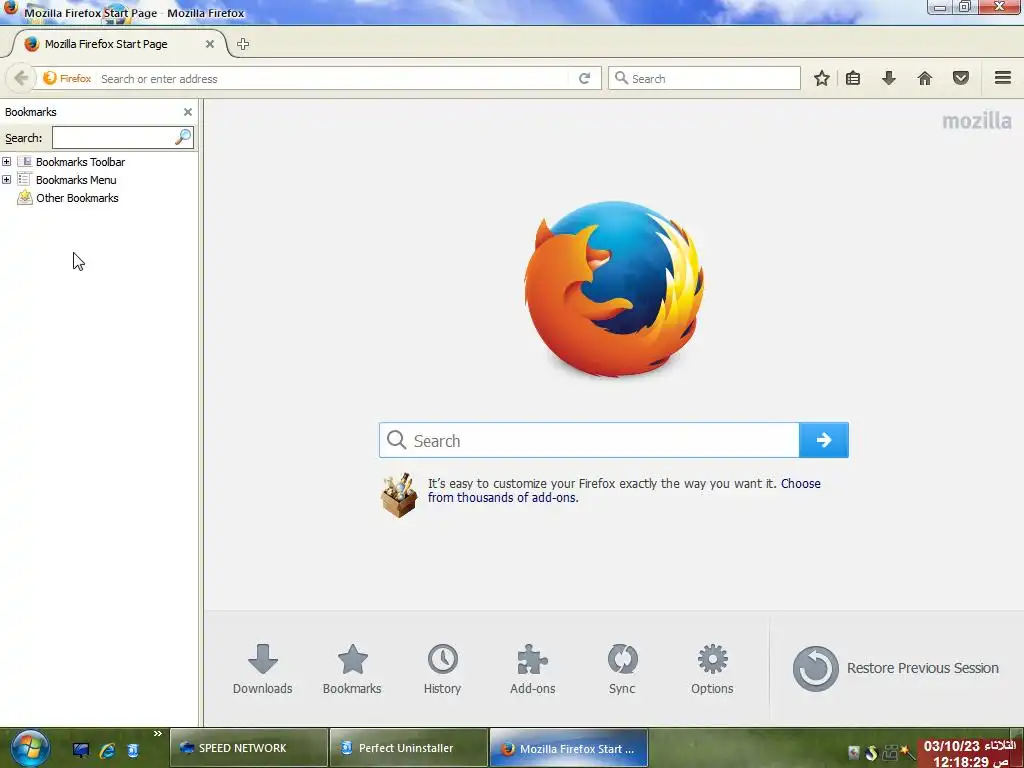Screen dimensions: 1024x768
Task: Open Bookmarks from start page launcher
Action: pyautogui.click(x=352, y=669)
